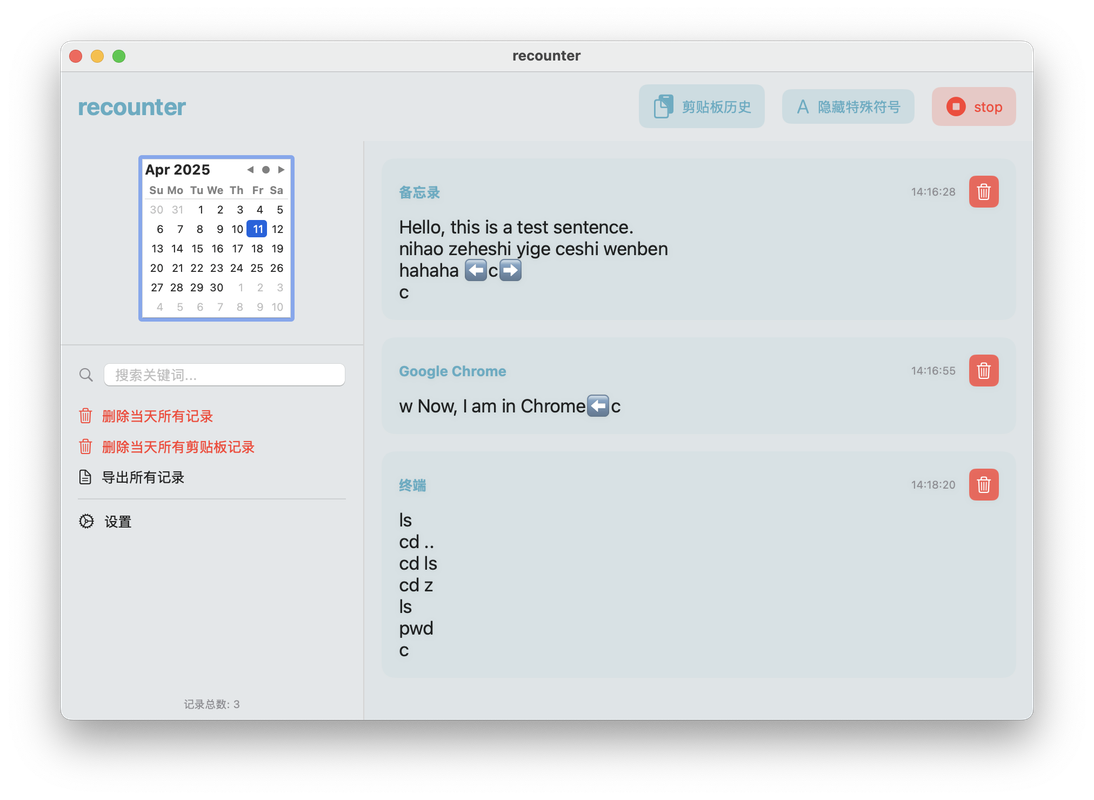Screen dimensions: 1094x800
Task: Minimize the recounter window
Action: 98,56
